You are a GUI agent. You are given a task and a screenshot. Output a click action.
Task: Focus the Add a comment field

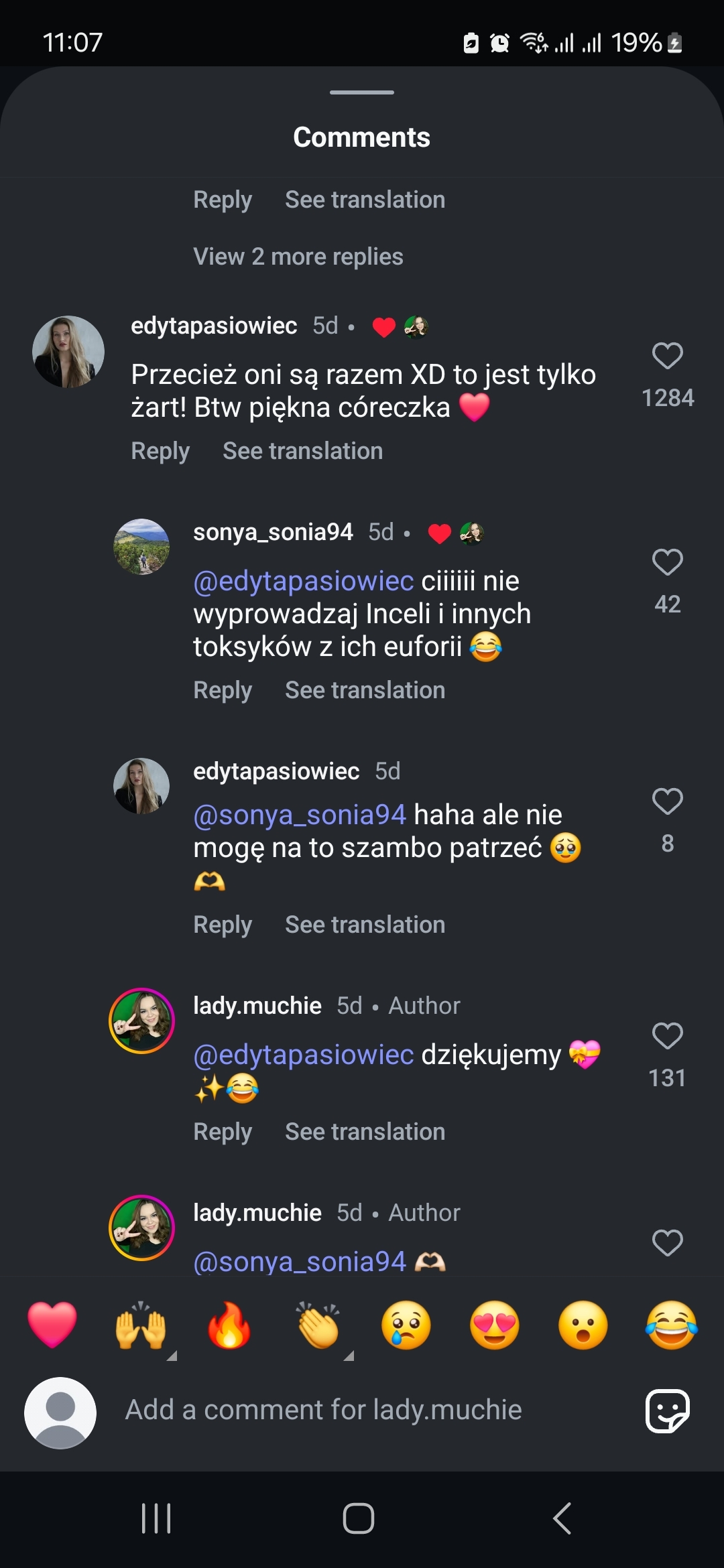(323, 1411)
